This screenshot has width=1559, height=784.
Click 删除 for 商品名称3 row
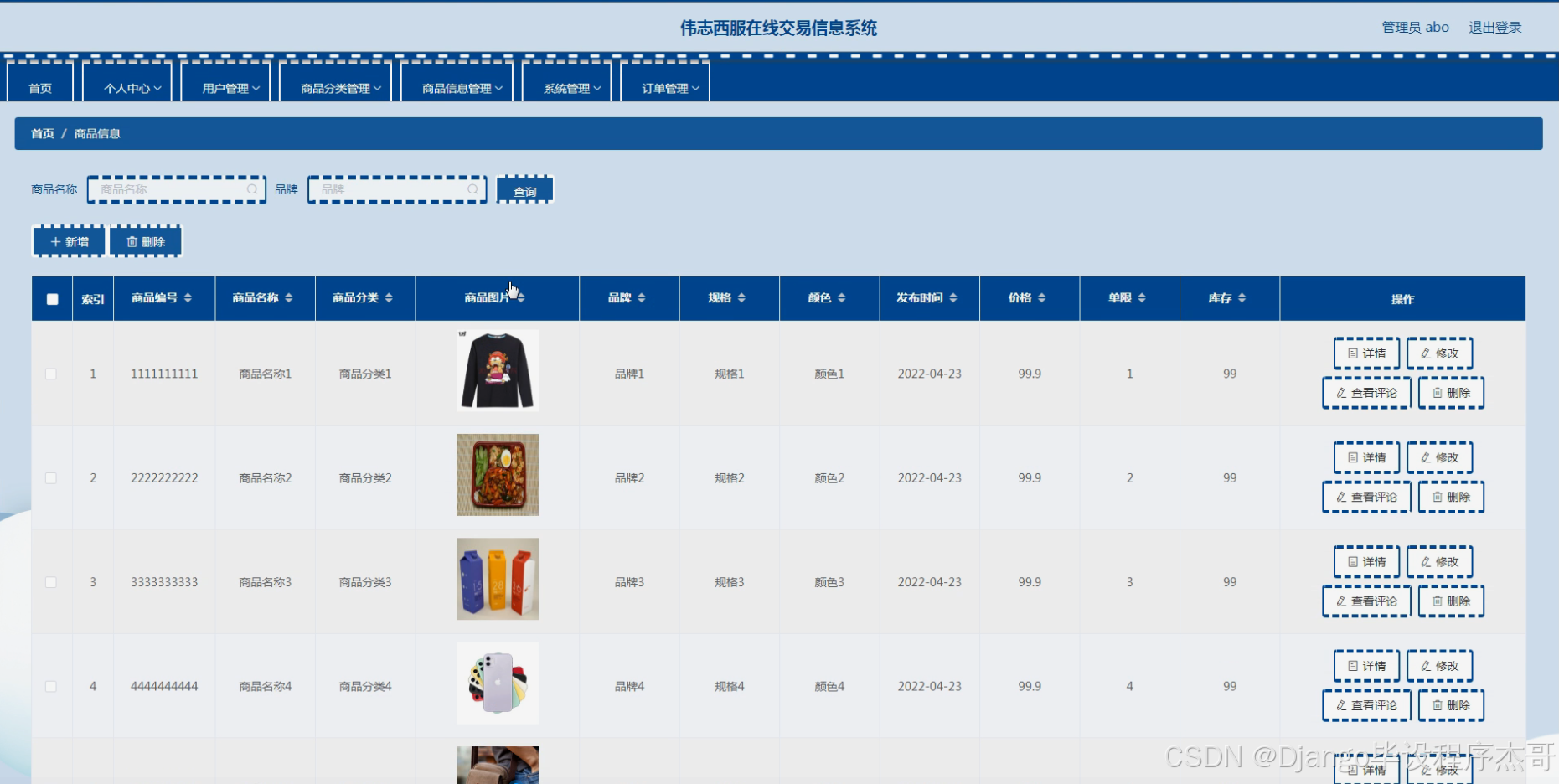point(1451,601)
